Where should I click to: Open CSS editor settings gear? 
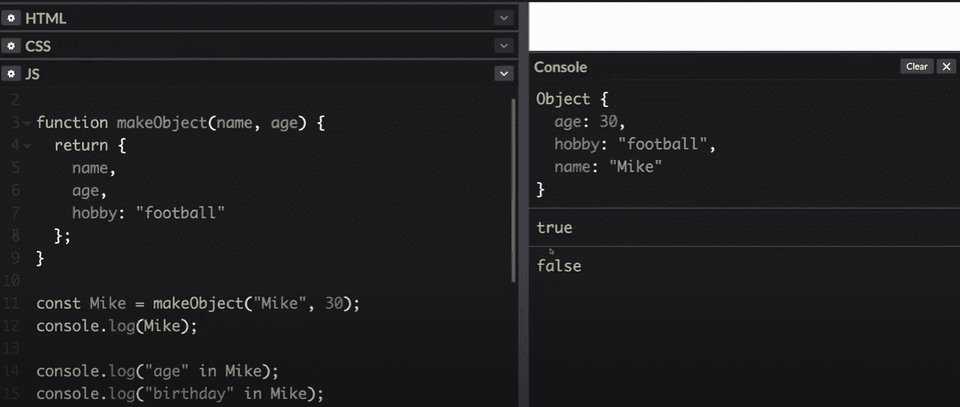pyautogui.click(x=11, y=46)
